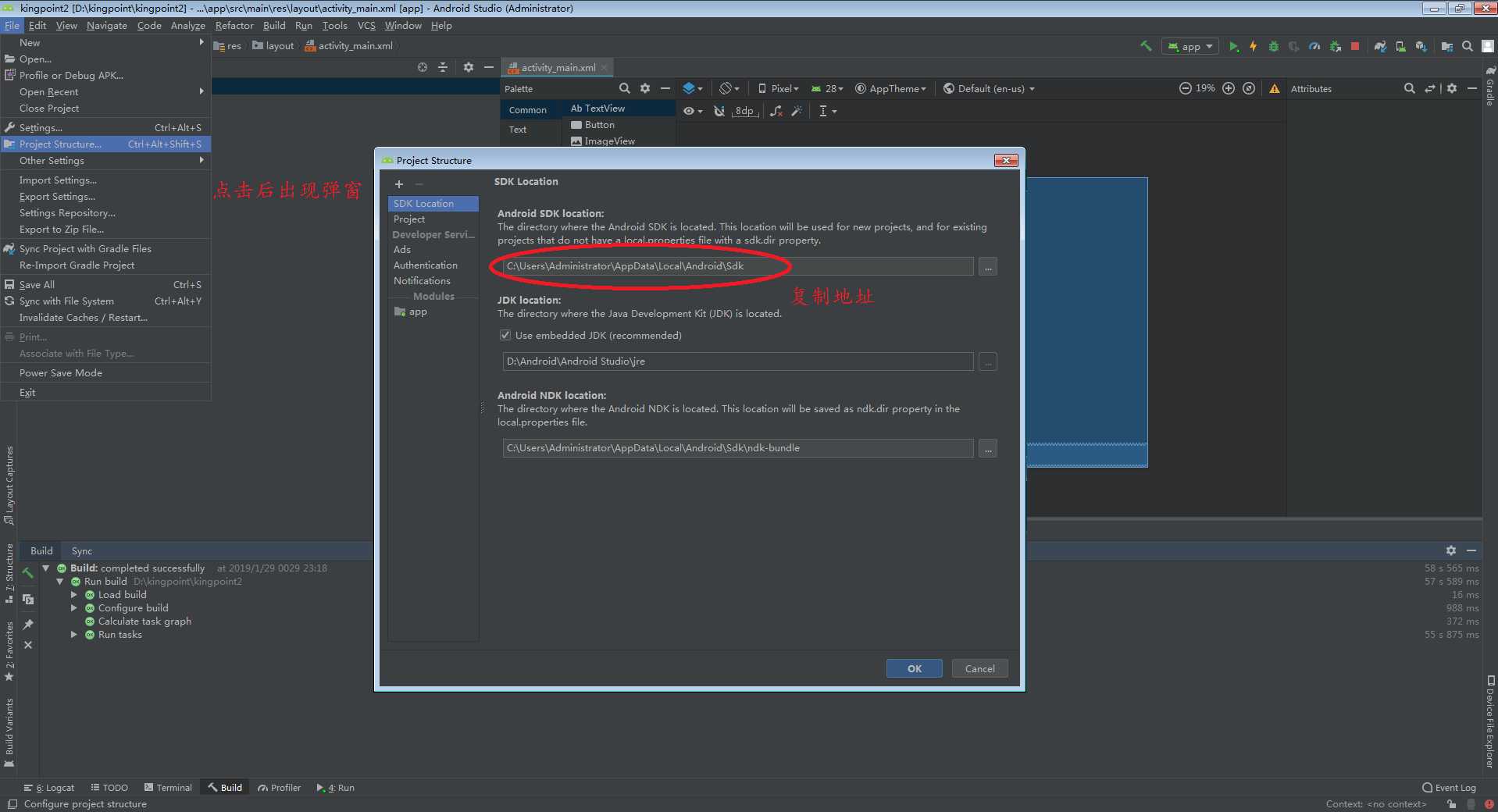Viewport: 1498px width, 812px height.
Task: Click OK in Project Structure dialog
Action: point(914,668)
